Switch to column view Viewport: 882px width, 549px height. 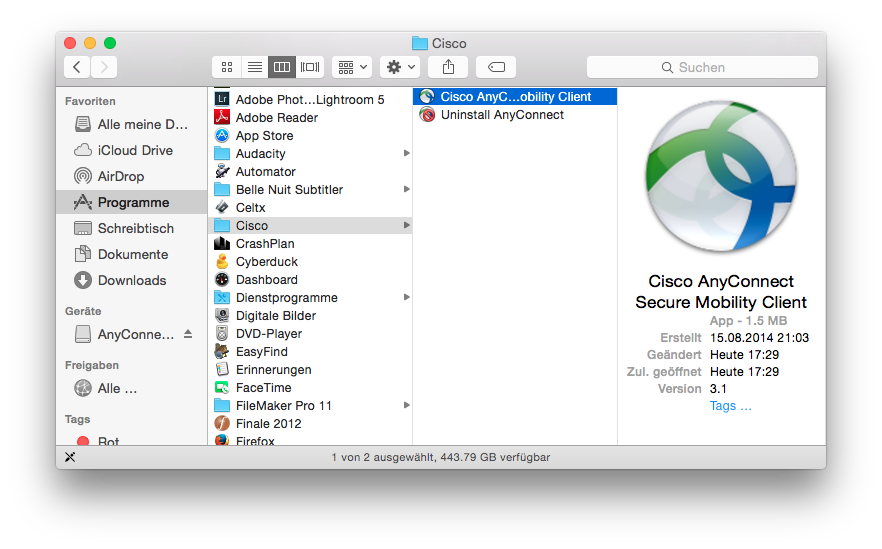pyautogui.click(x=282, y=68)
